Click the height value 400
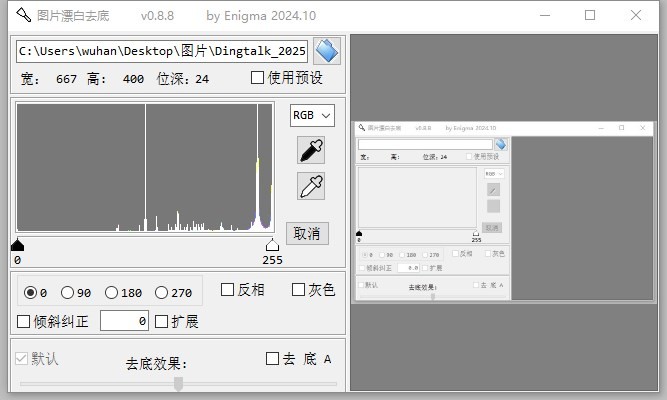This screenshot has width=667, height=400. (x=133, y=79)
